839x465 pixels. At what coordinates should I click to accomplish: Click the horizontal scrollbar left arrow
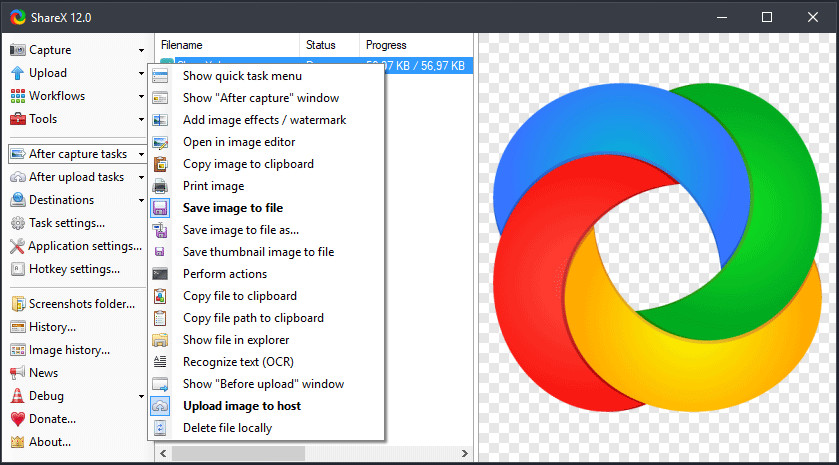click(163, 454)
